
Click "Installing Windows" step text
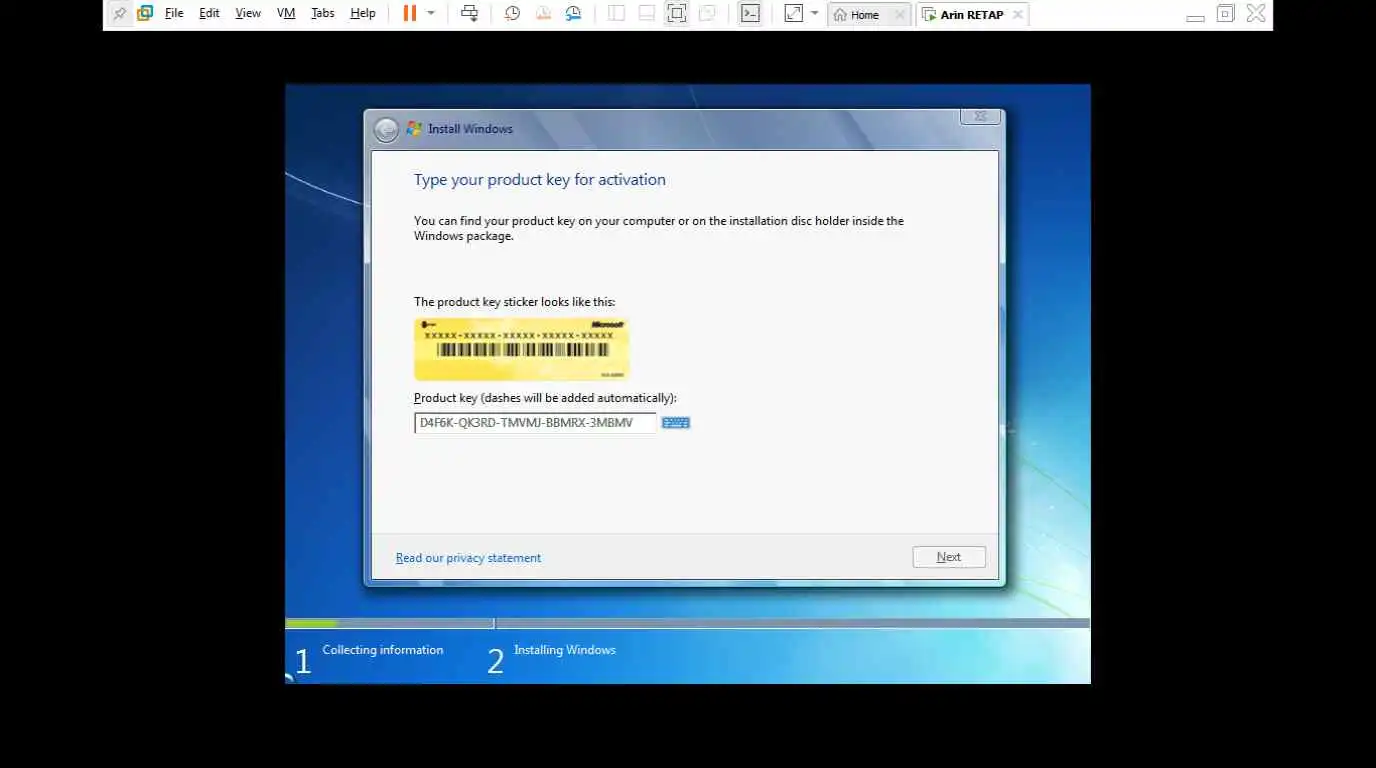(x=564, y=650)
